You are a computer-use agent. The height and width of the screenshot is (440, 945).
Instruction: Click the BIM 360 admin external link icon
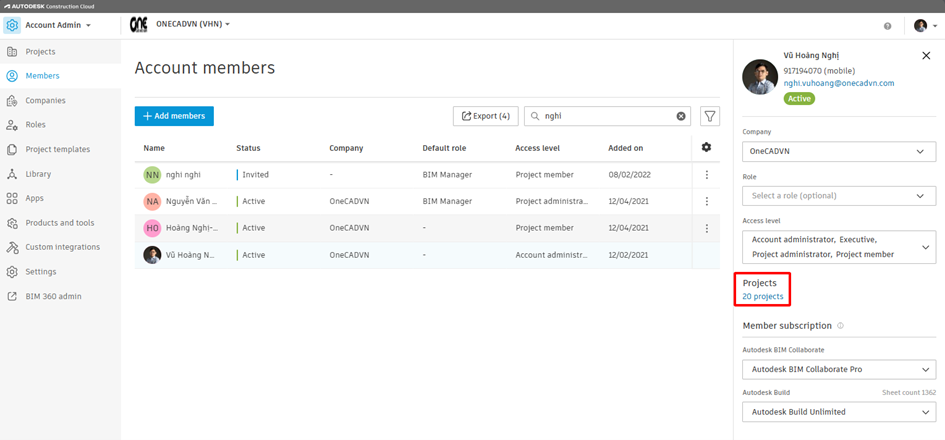point(11,297)
